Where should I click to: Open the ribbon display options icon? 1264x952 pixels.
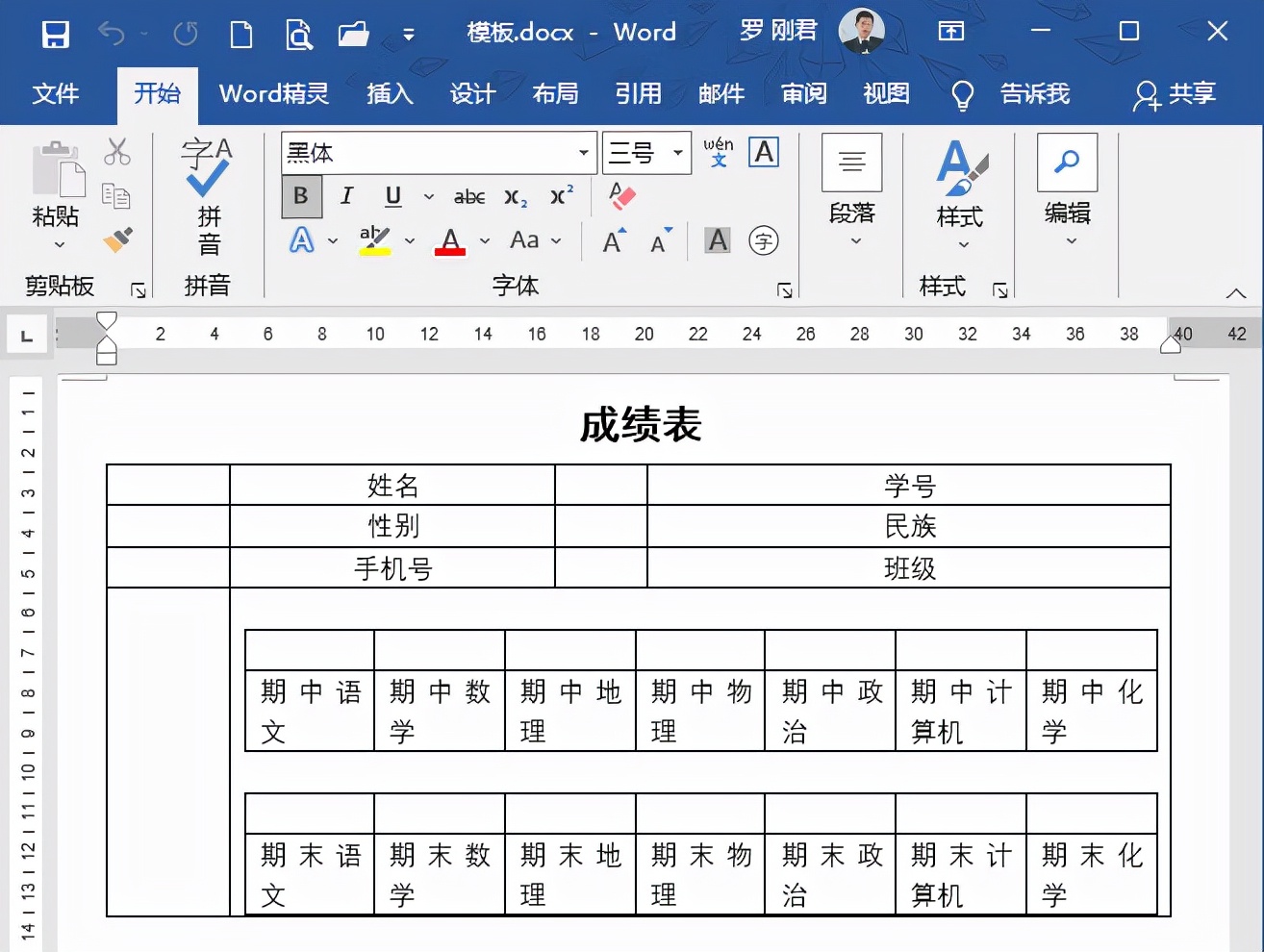[951, 32]
